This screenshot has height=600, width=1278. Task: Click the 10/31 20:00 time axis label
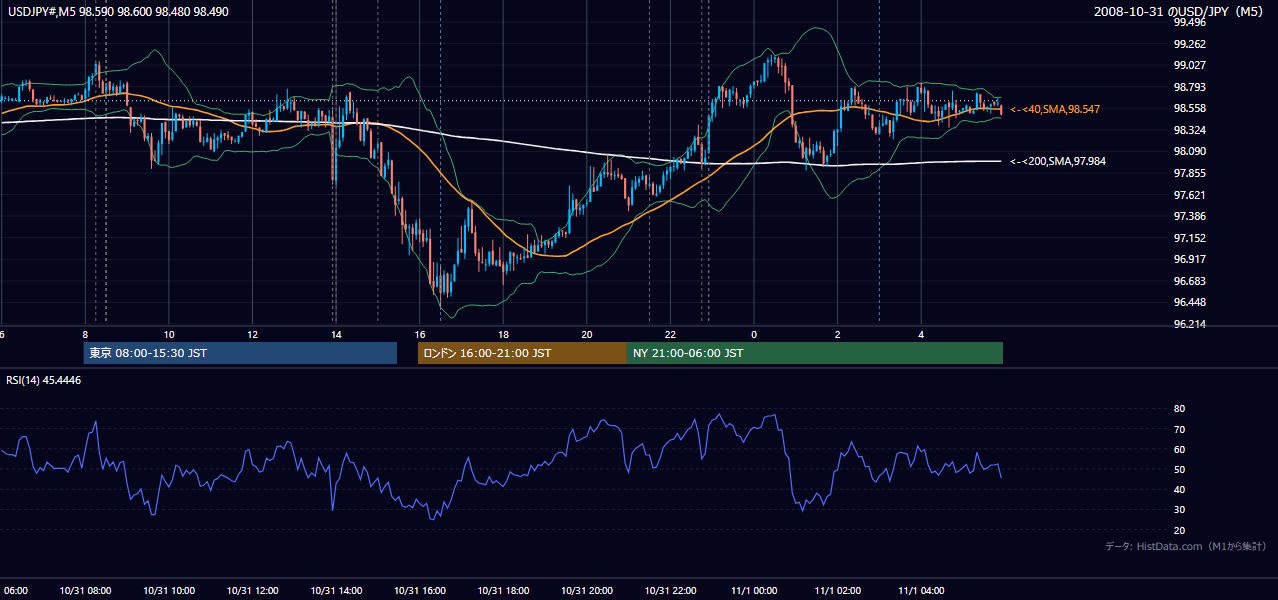tap(586, 590)
